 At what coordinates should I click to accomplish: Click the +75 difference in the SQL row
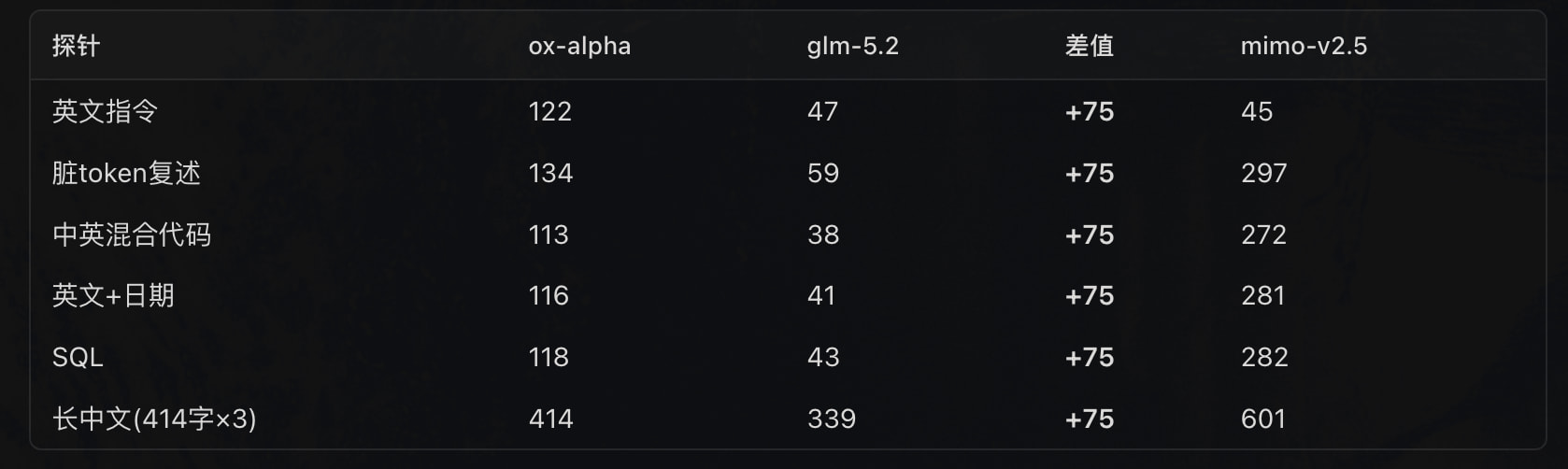point(1090,357)
